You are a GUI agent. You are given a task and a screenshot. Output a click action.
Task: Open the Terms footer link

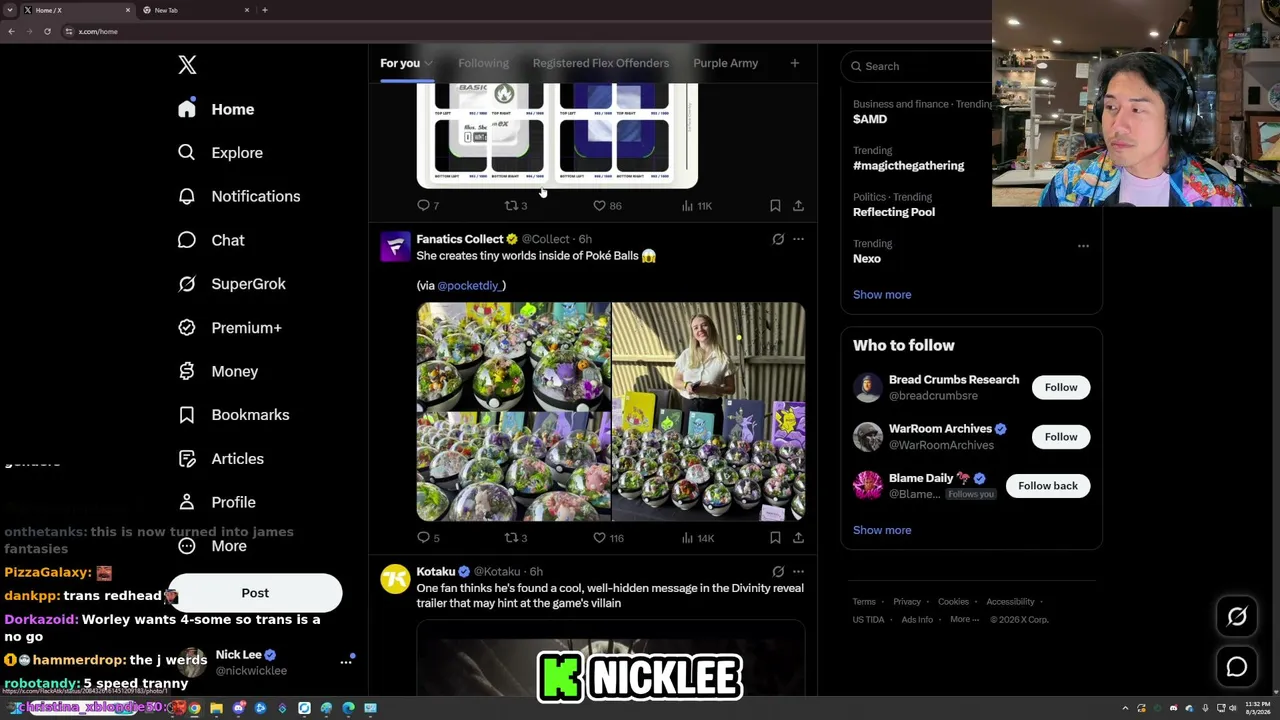click(864, 602)
